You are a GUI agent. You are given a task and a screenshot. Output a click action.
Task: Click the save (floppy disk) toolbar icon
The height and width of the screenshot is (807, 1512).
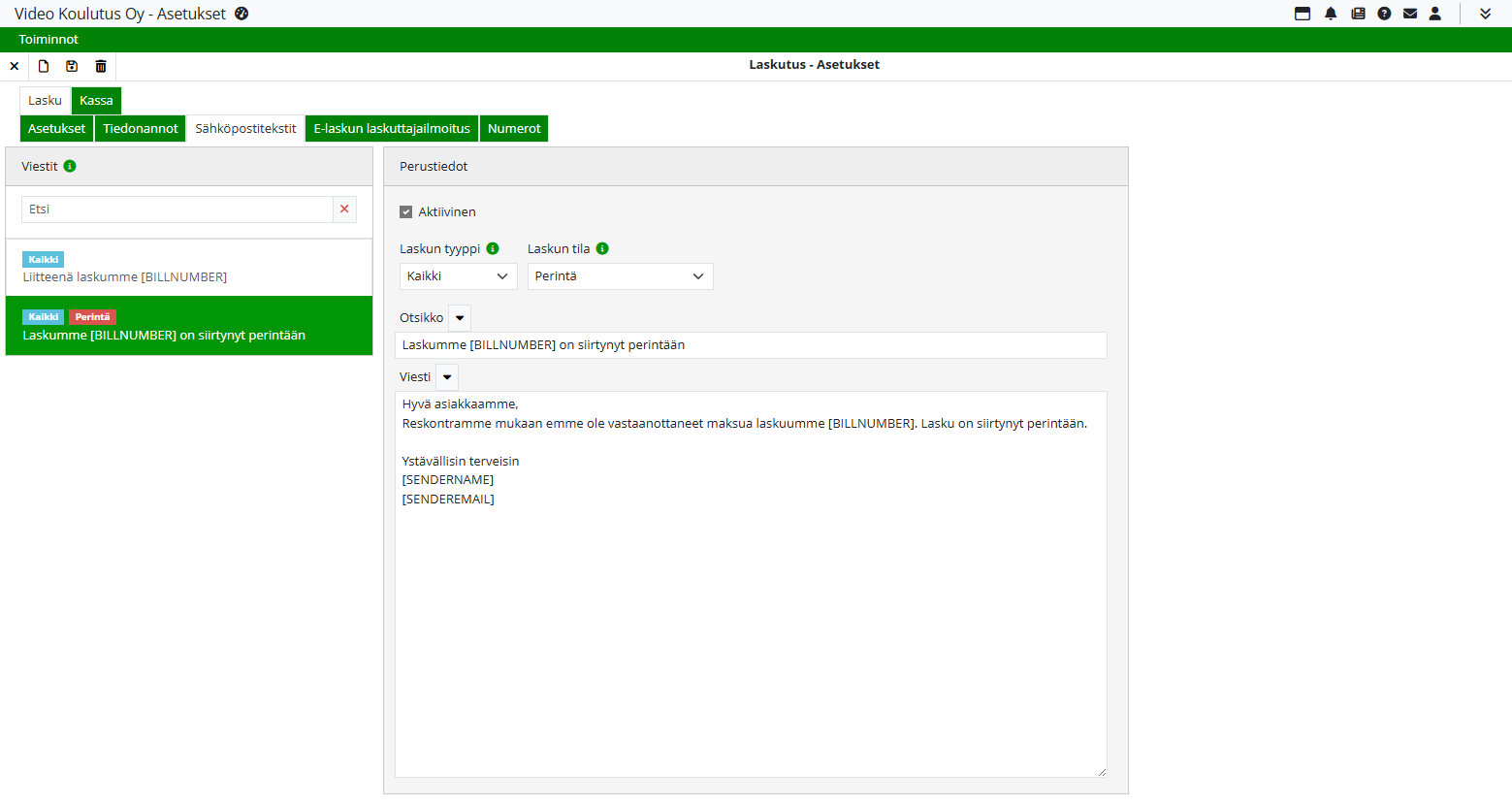click(72, 66)
